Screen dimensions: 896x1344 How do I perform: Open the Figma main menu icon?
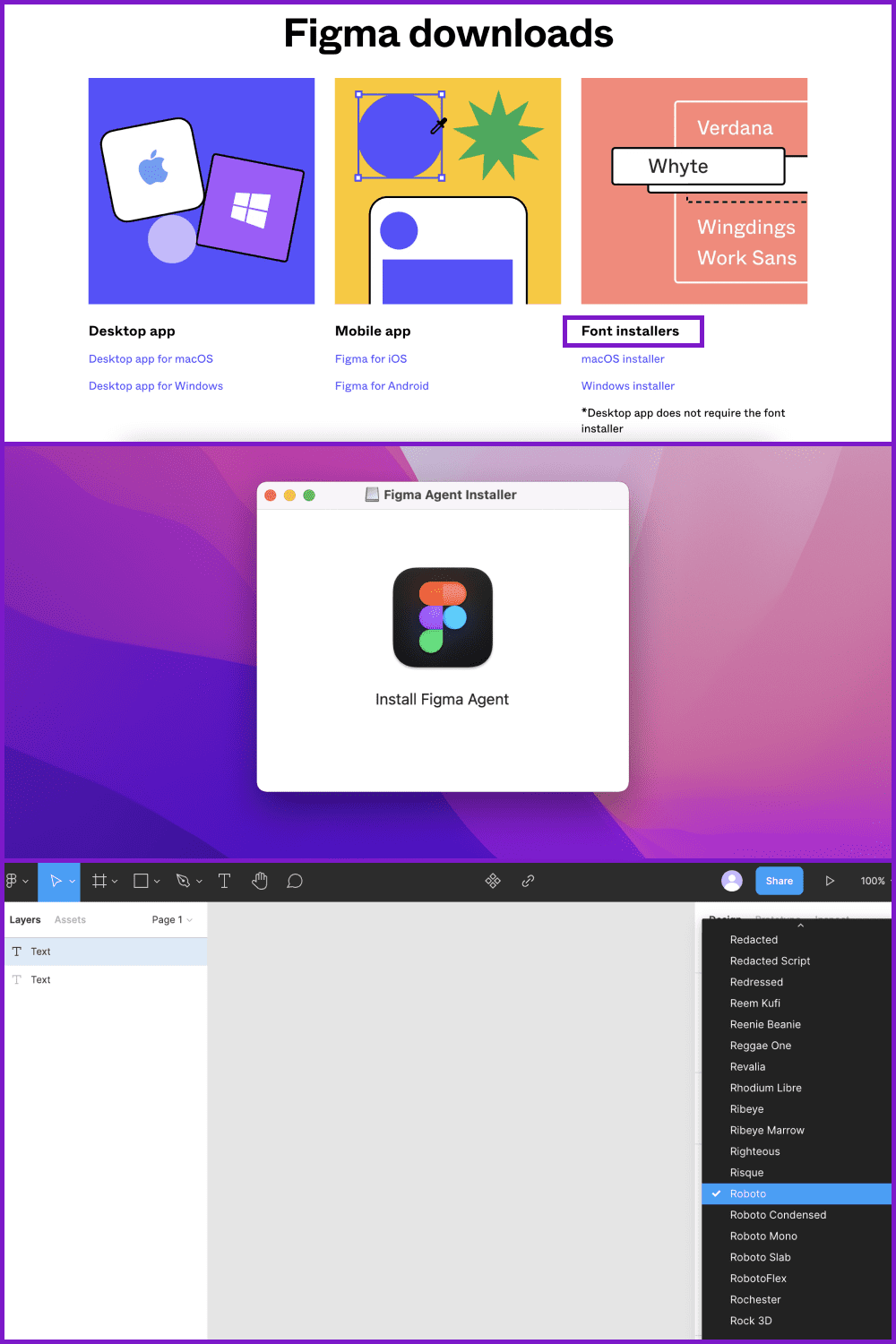[11, 881]
